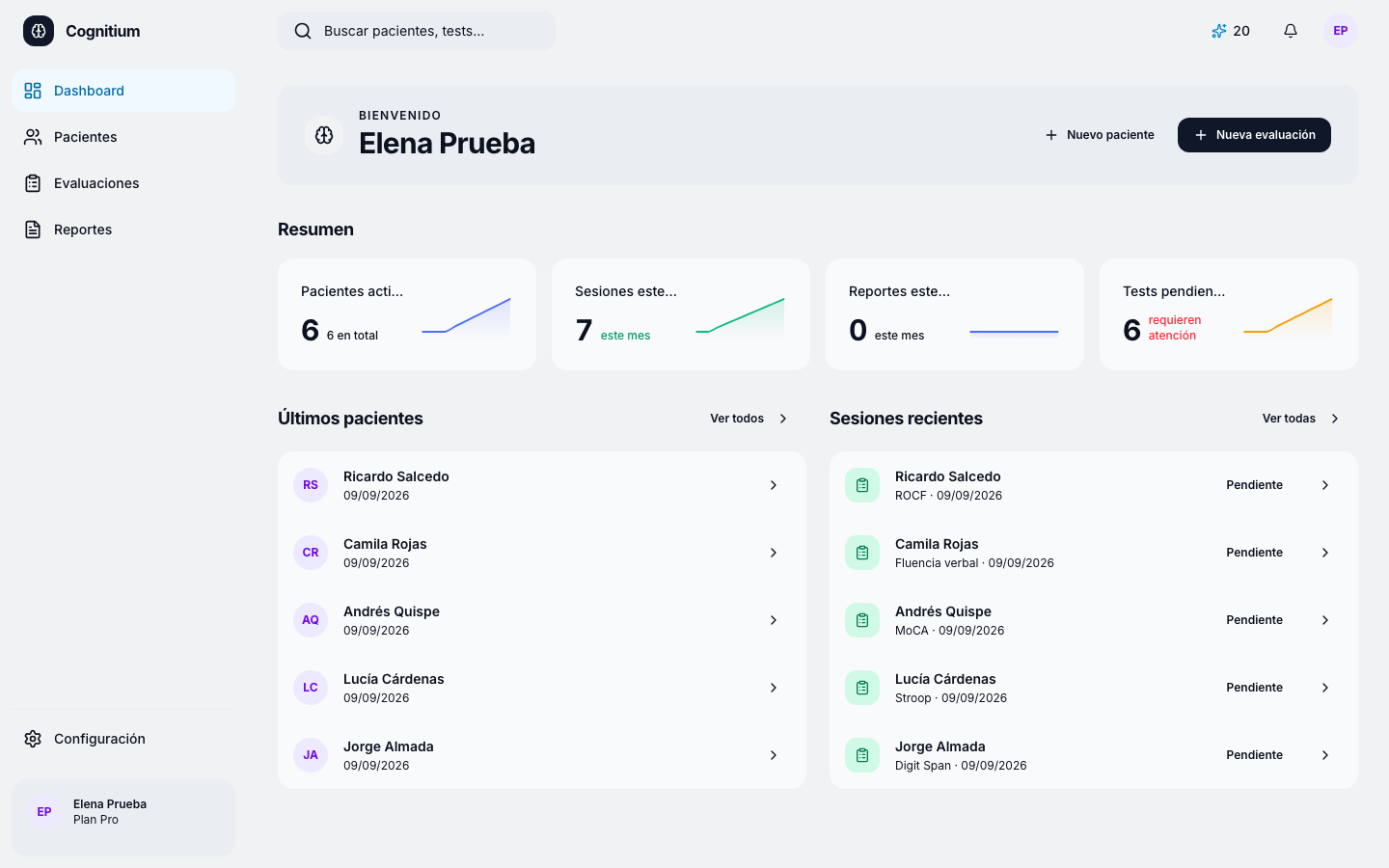The width and height of the screenshot is (1389, 868).
Task: Expand Ricardo Salcedo patient row chevron
Action: coord(774,485)
